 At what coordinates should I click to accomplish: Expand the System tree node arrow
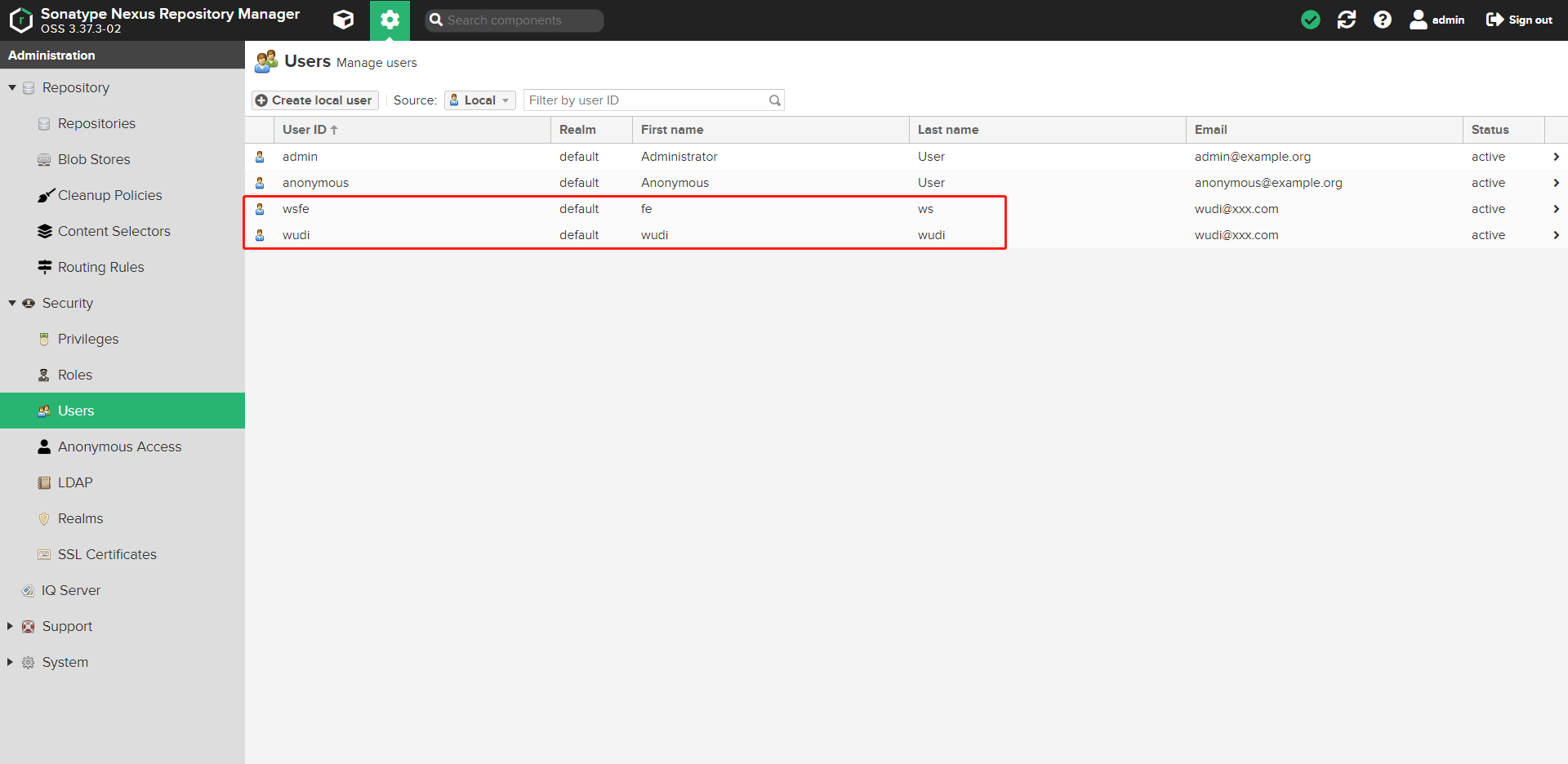tap(10, 662)
